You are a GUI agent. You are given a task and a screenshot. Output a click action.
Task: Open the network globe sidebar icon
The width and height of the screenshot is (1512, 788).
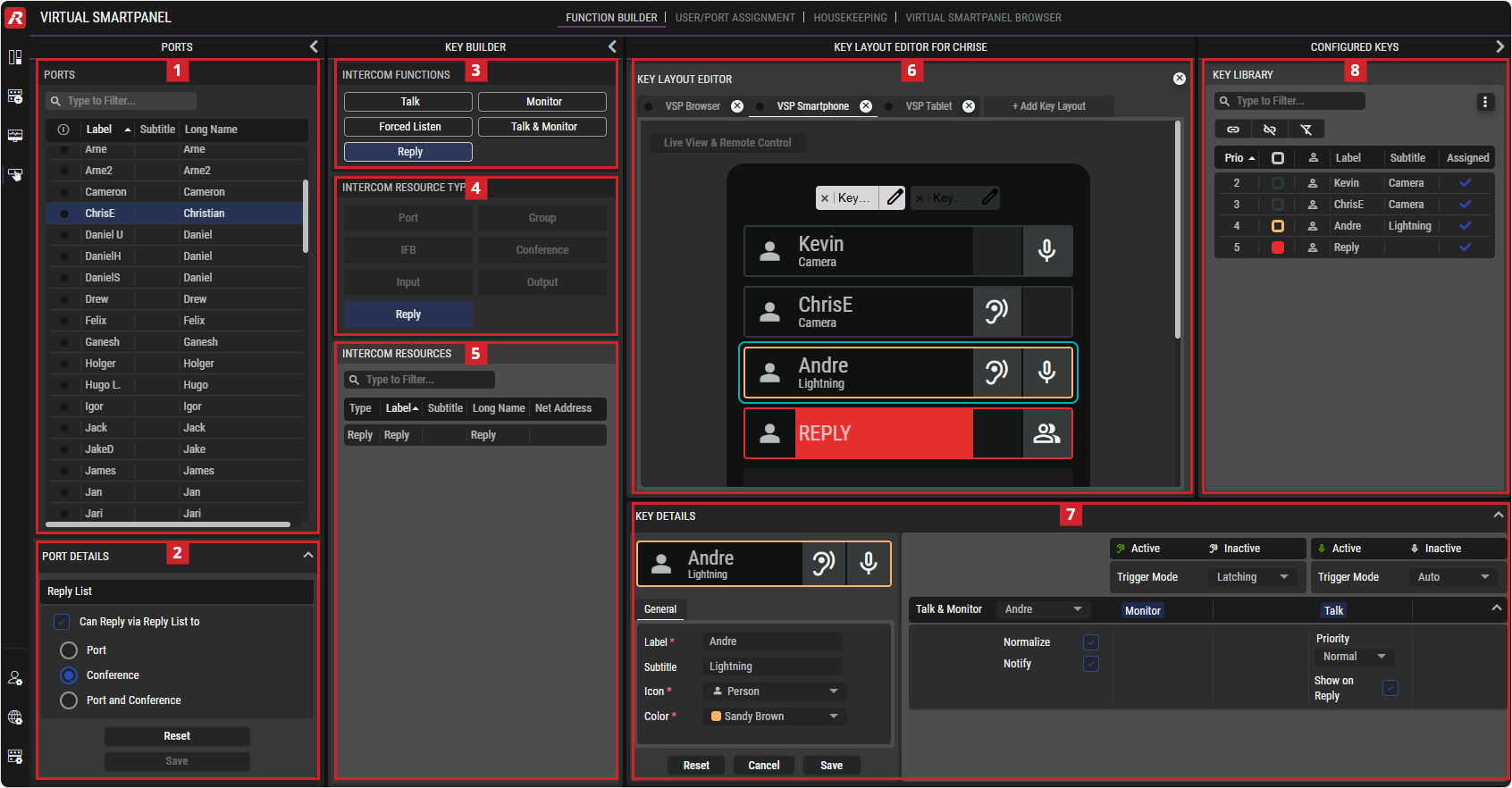tap(15, 717)
